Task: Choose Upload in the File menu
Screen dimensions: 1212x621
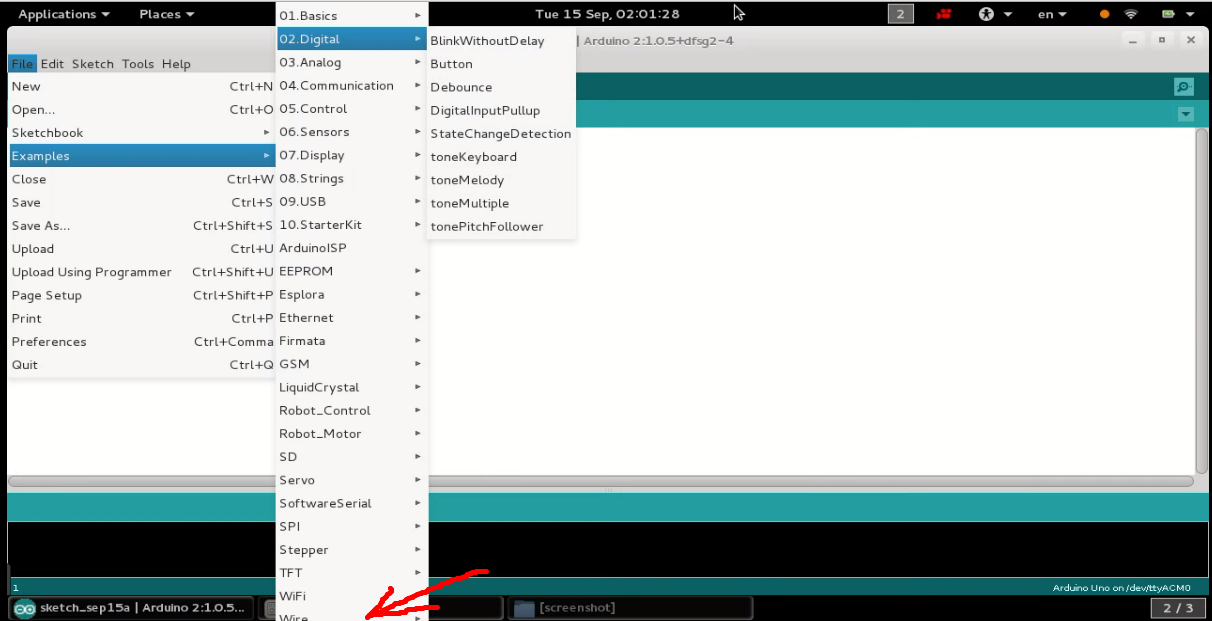Action: point(142,249)
